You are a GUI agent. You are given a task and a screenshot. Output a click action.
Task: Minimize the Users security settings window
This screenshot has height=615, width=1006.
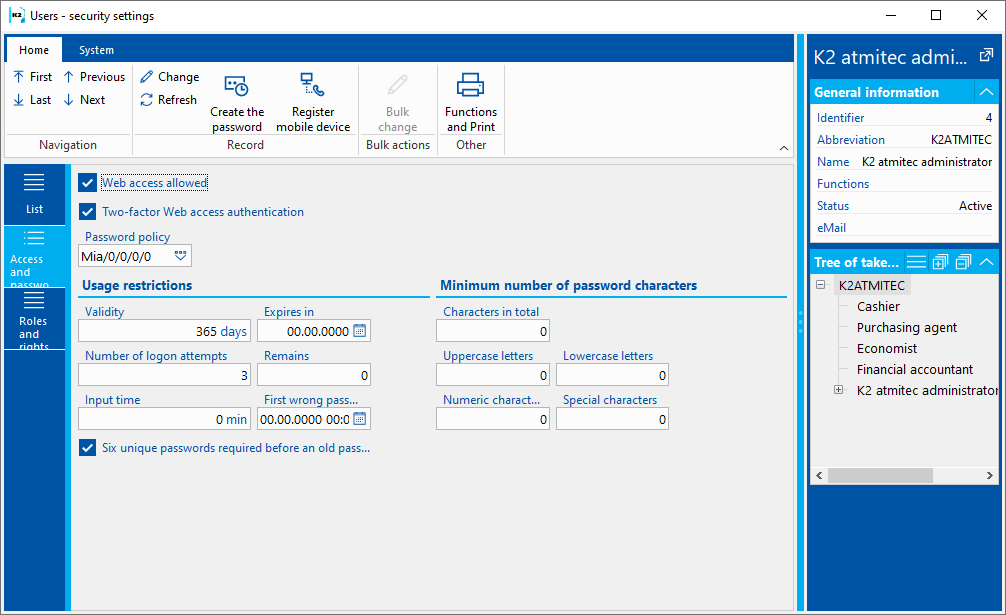click(x=891, y=15)
